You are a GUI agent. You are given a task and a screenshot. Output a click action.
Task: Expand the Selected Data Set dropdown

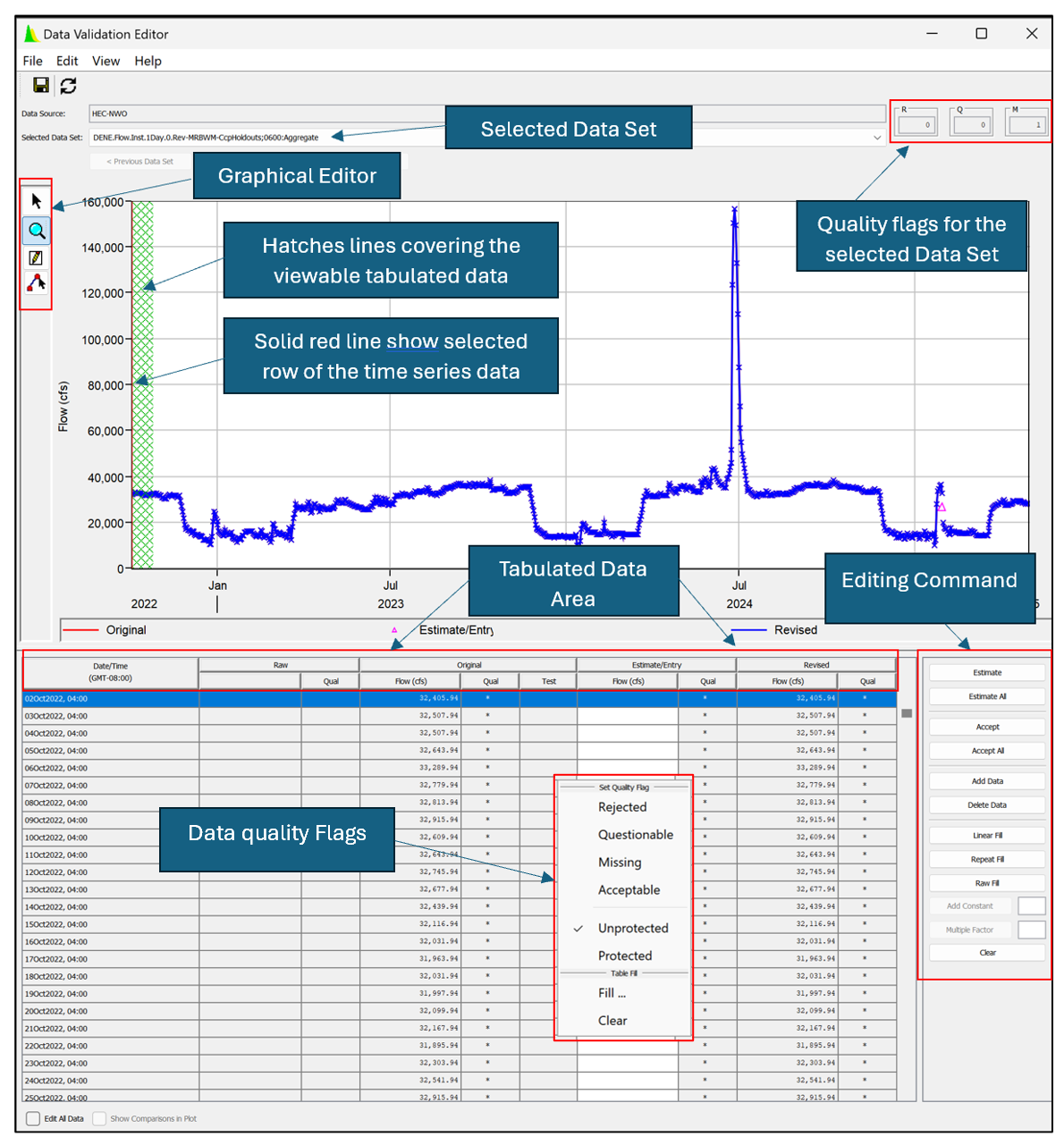[876, 138]
